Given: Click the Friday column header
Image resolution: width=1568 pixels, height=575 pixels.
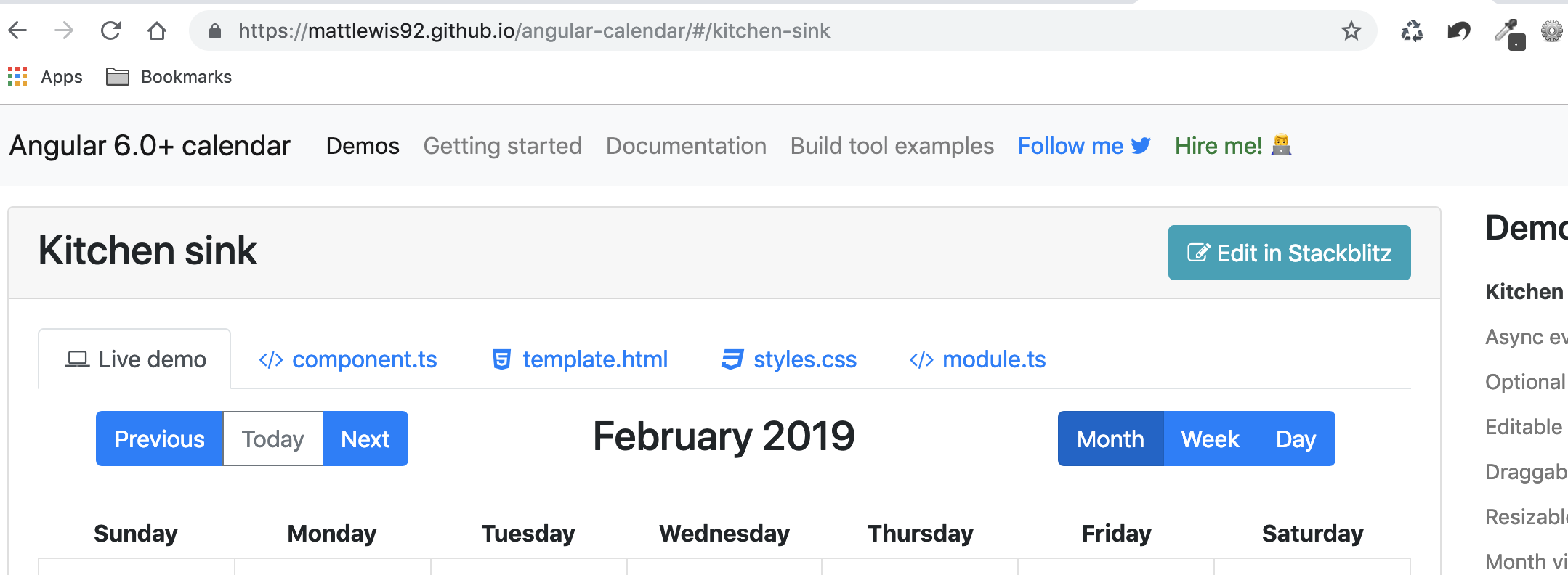Looking at the screenshot, I should pyautogui.click(x=1117, y=534).
